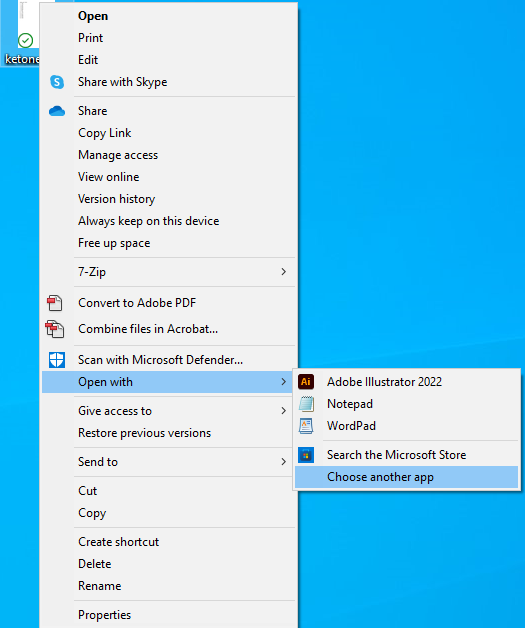Click the Notepad icon in submenu
Image resolution: width=525 pixels, height=628 pixels.
pyautogui.click(x=306, y=404)
